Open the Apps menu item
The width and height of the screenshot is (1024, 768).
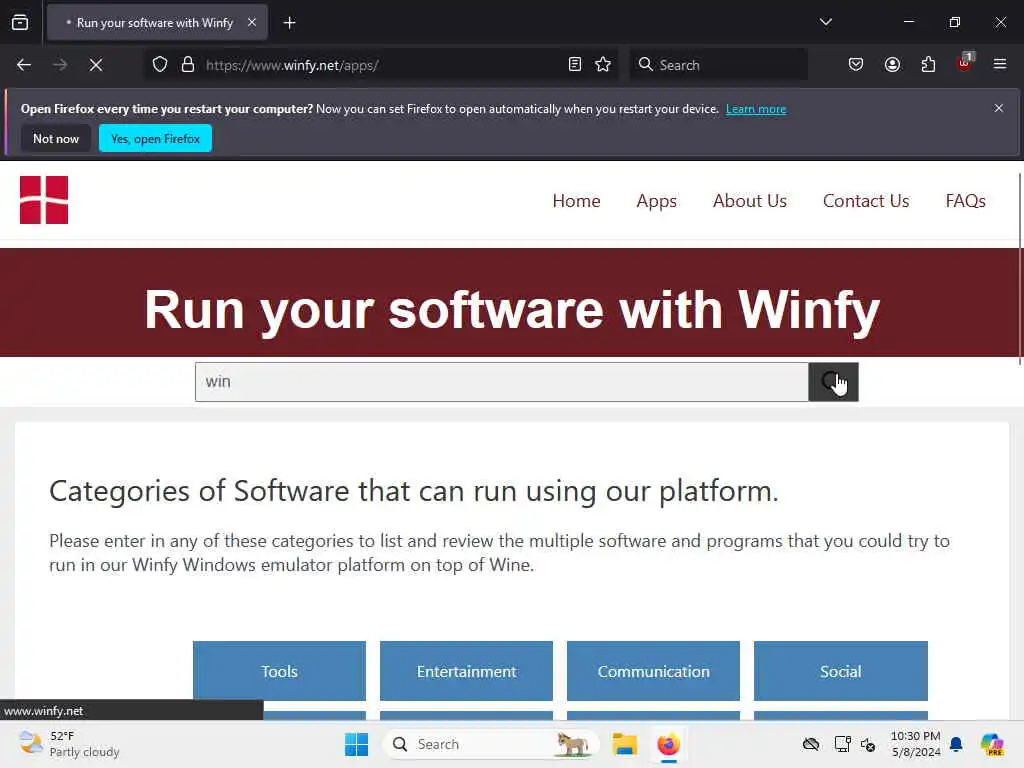(656, 201)
